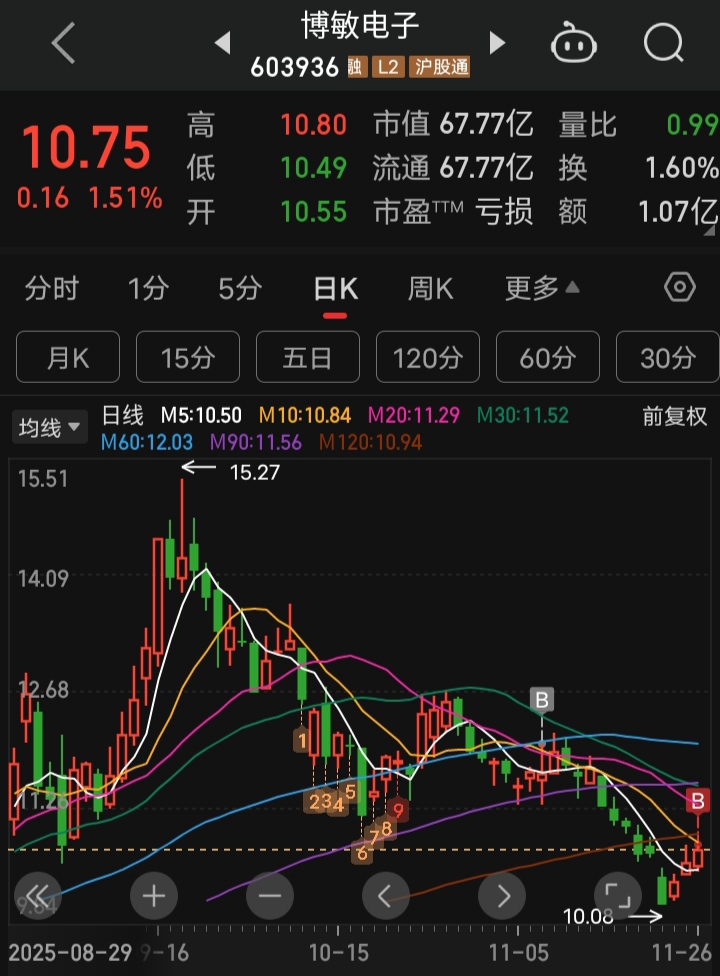Tap the 1.51% change percentage
This screenshot has height=976, width=720.
(x=125, y=198)
